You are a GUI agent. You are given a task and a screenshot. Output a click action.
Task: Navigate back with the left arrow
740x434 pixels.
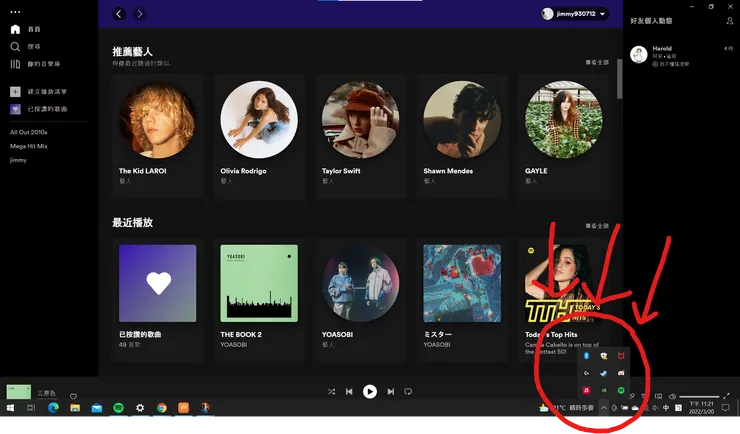pos(119,14)
